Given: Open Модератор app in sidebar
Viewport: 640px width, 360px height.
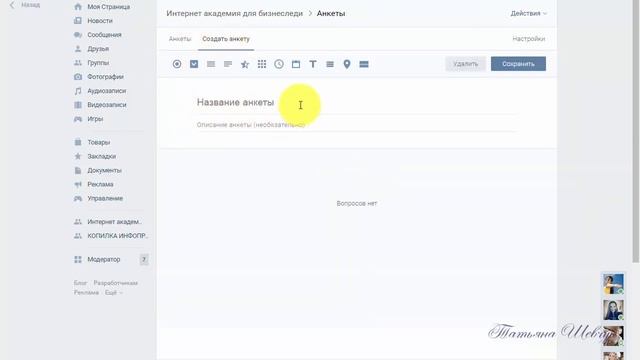Looking at the screenshot, I should point(104,260).
